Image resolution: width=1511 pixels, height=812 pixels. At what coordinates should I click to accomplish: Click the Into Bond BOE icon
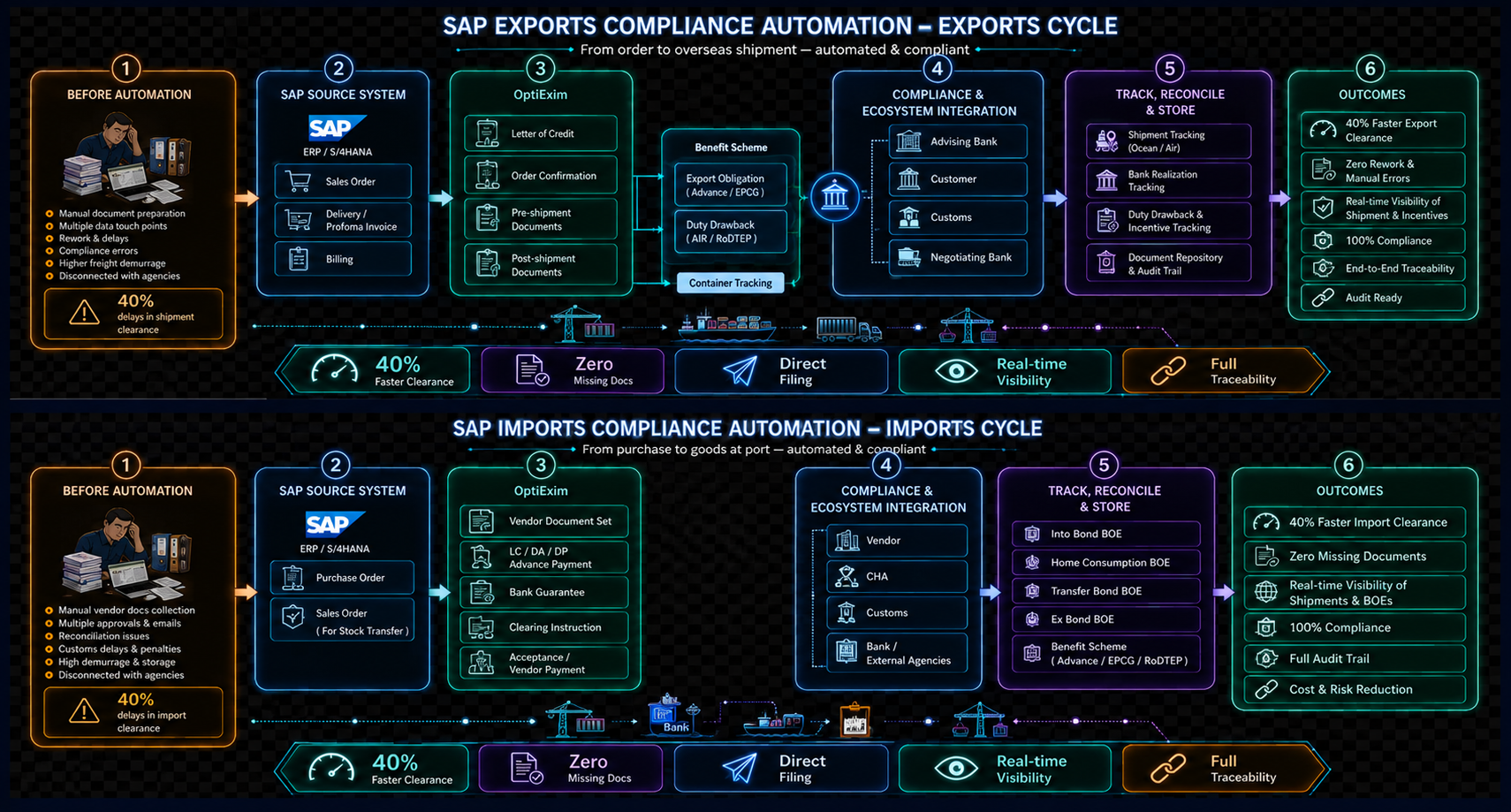[x=1032, y=534]
